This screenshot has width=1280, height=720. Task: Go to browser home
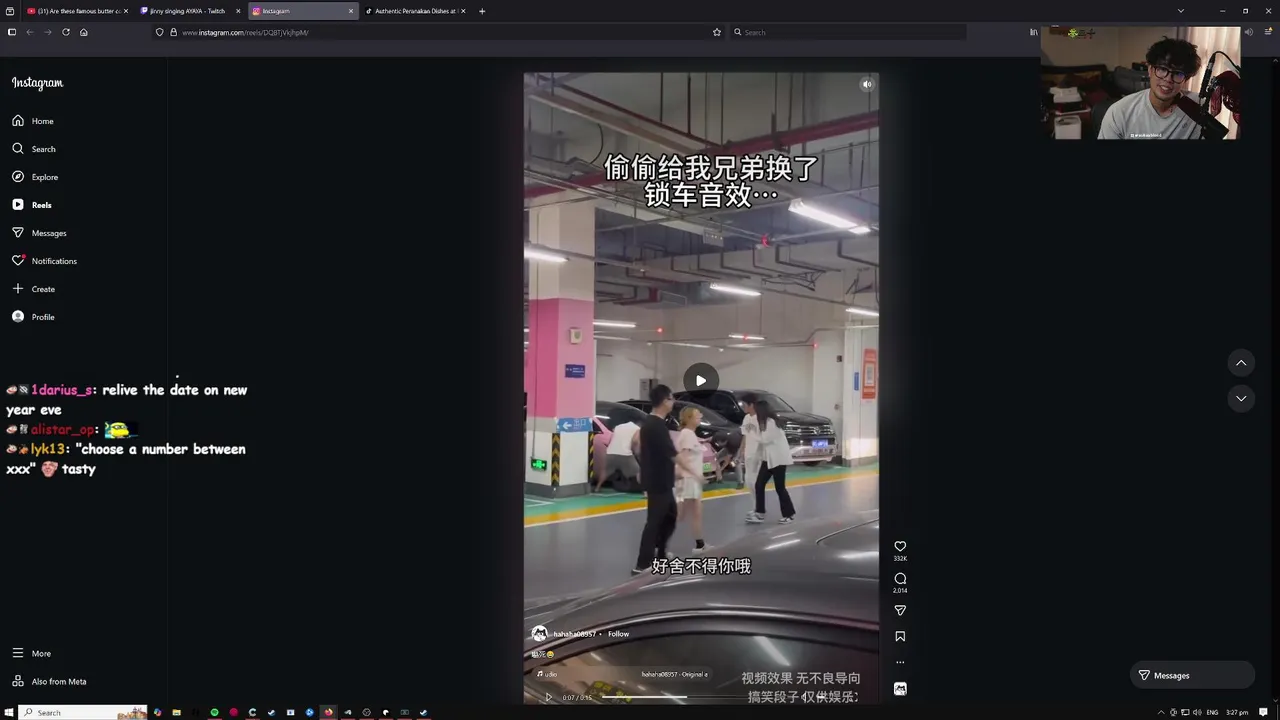click(x=84, y=32)
